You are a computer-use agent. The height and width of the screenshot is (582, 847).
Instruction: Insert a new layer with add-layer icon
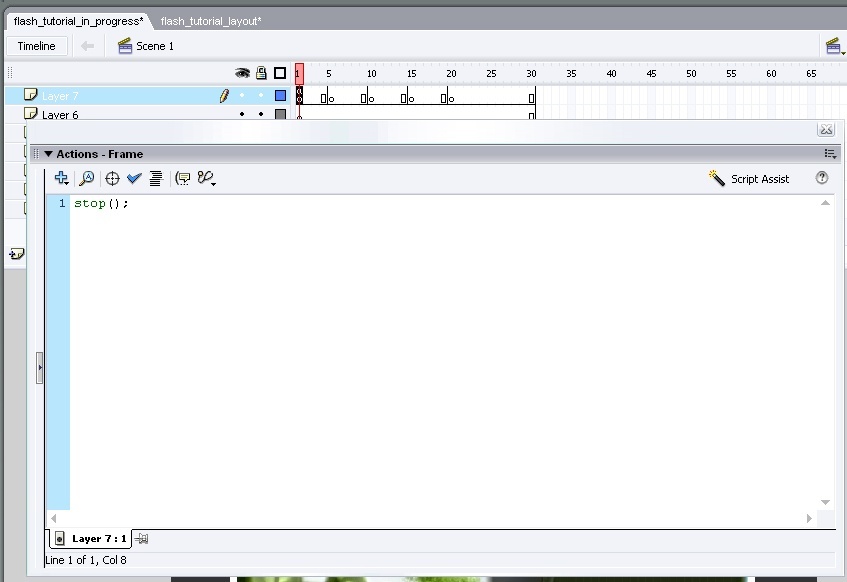(x=17, y=253)
